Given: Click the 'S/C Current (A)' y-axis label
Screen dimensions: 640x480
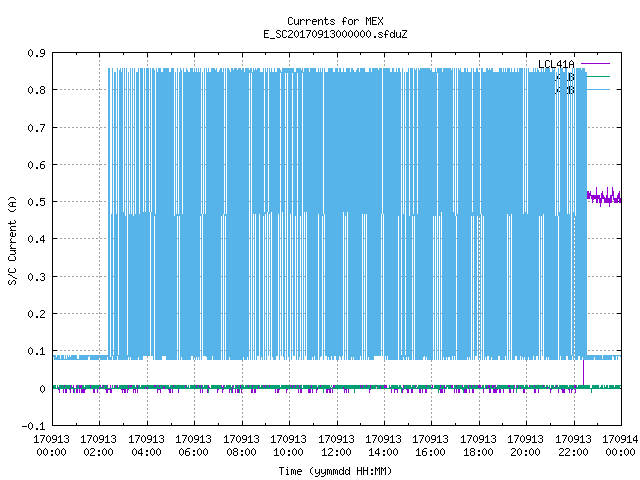Looking at the screenshot, I should (13, 240).
